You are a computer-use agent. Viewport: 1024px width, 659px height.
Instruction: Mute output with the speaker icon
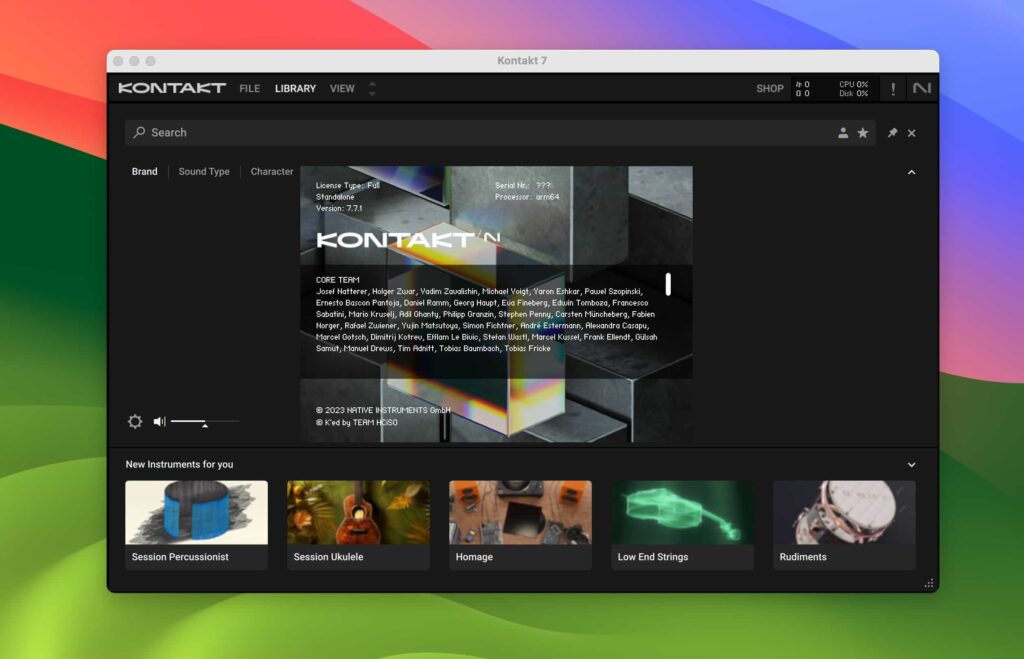click(x=159, y=421)
